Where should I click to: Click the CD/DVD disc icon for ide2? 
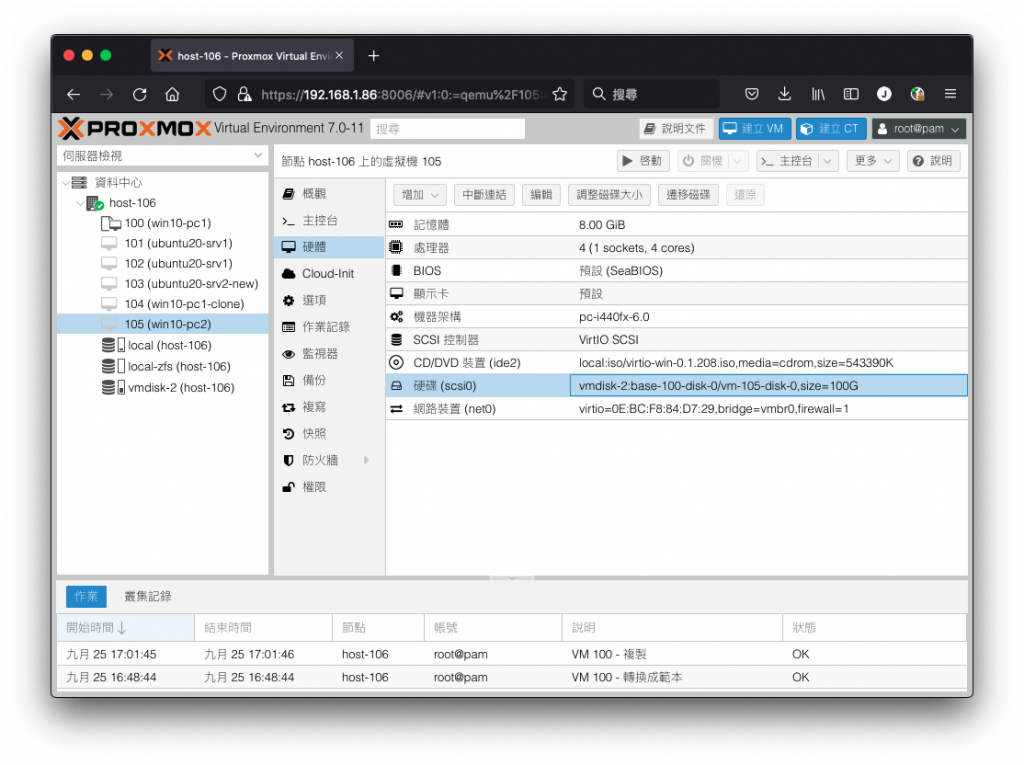point(396,362)
